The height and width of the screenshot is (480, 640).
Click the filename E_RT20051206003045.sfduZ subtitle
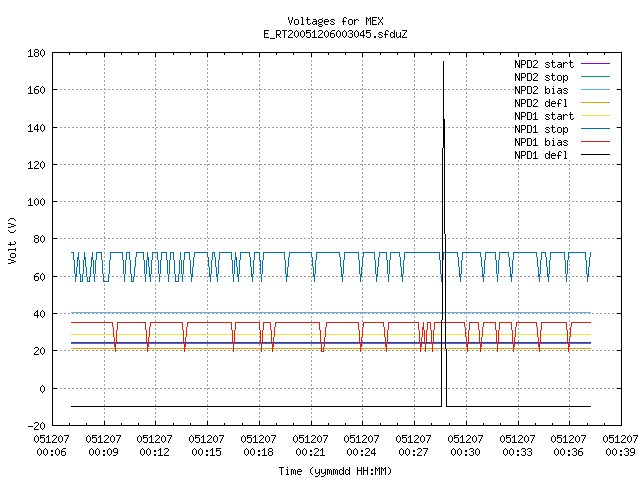point(335,34)
